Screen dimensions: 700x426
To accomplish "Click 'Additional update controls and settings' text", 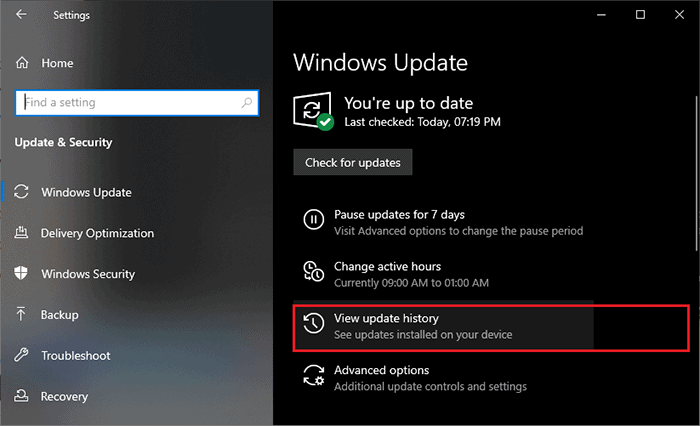I will (430, 387).
